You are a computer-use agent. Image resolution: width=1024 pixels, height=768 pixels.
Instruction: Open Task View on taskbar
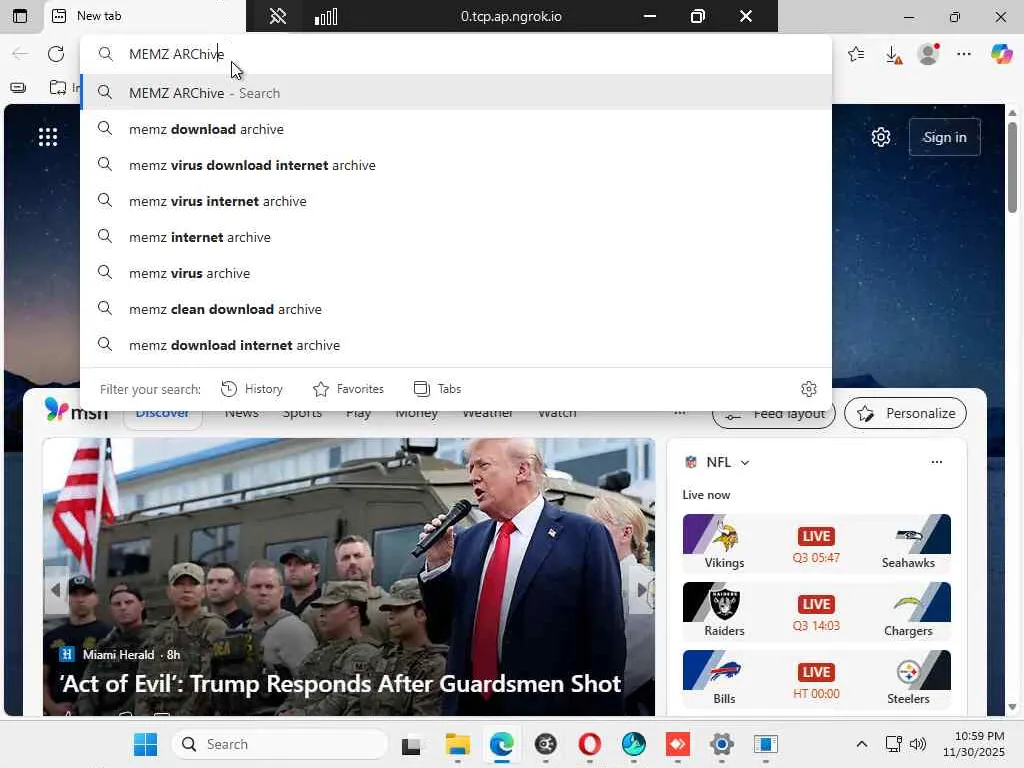pyautogui.click(x=411, y=745)
